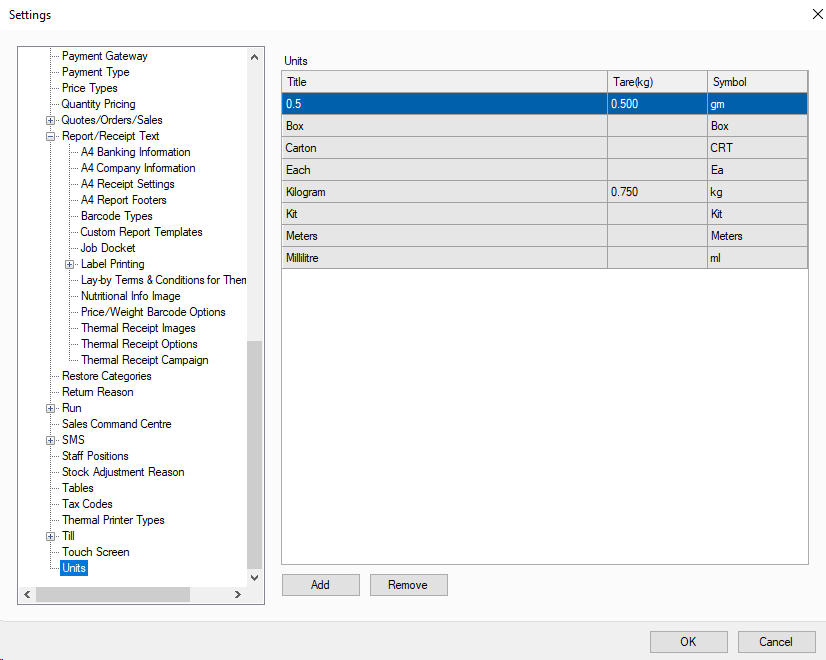
Task: Select Label Printing tree item
Action: click(113, 264)
